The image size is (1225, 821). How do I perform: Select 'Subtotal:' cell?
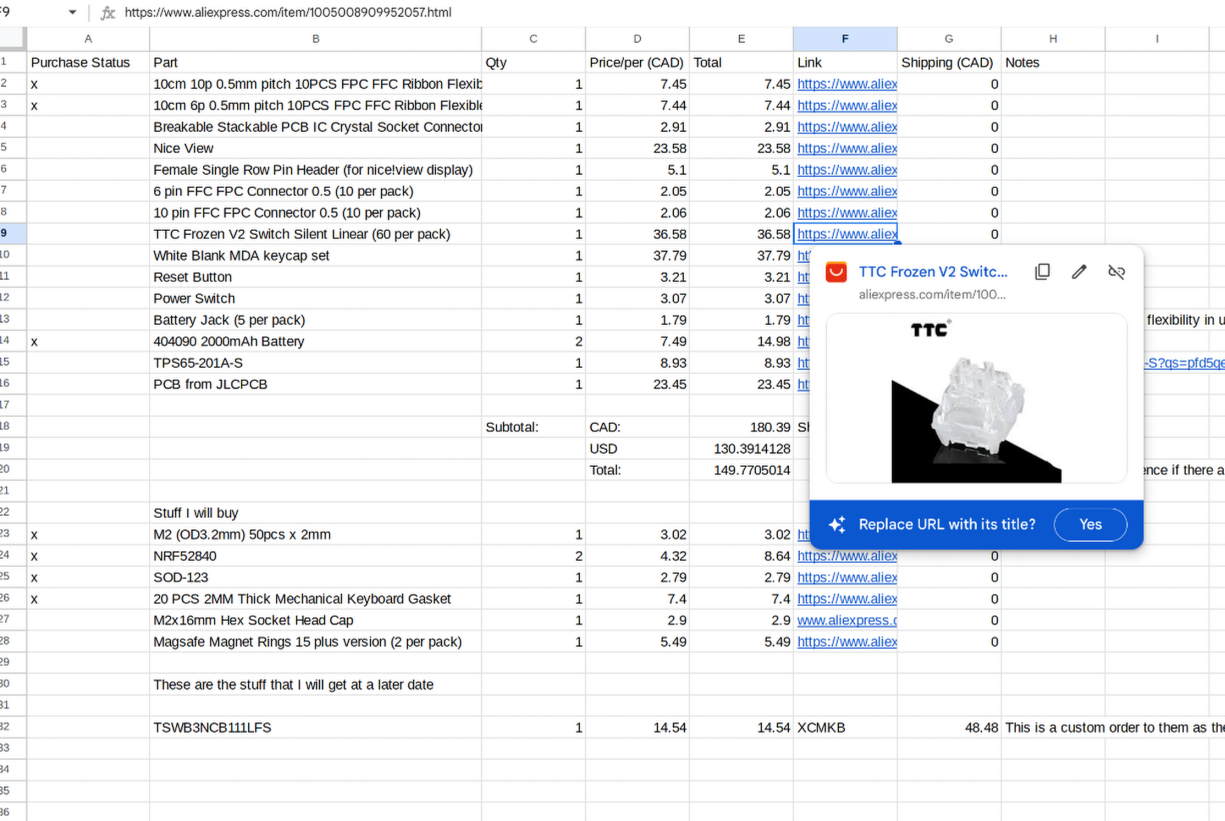click(534, 427)
